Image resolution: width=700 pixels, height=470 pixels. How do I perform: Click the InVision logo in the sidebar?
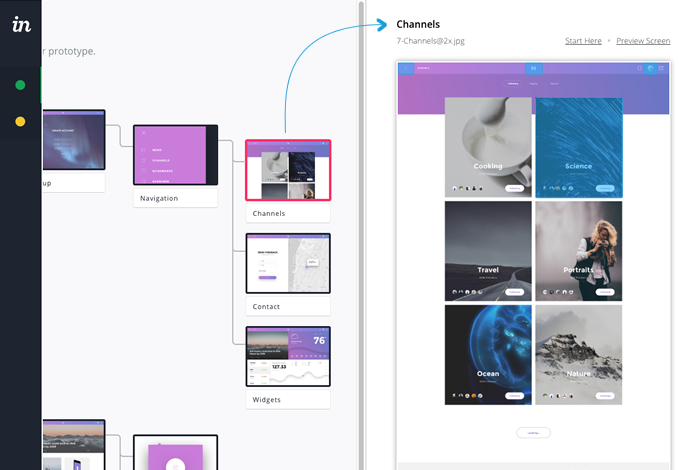21,25
